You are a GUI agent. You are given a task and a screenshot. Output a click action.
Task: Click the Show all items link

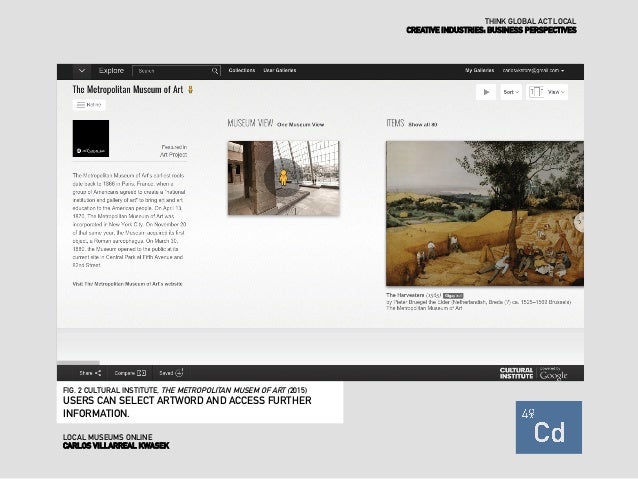pyautogui.click(x=423, y=125)
